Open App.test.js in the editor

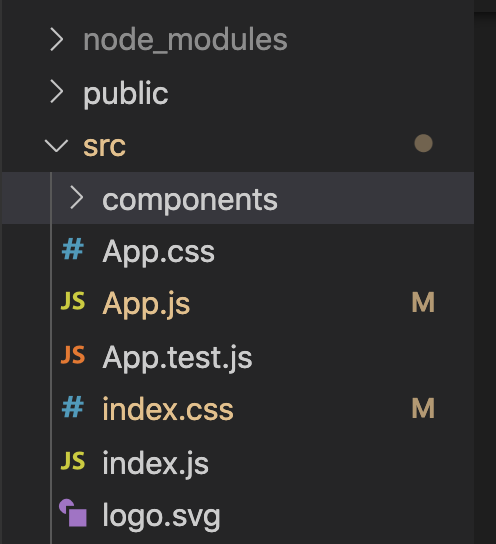(177, 357)
